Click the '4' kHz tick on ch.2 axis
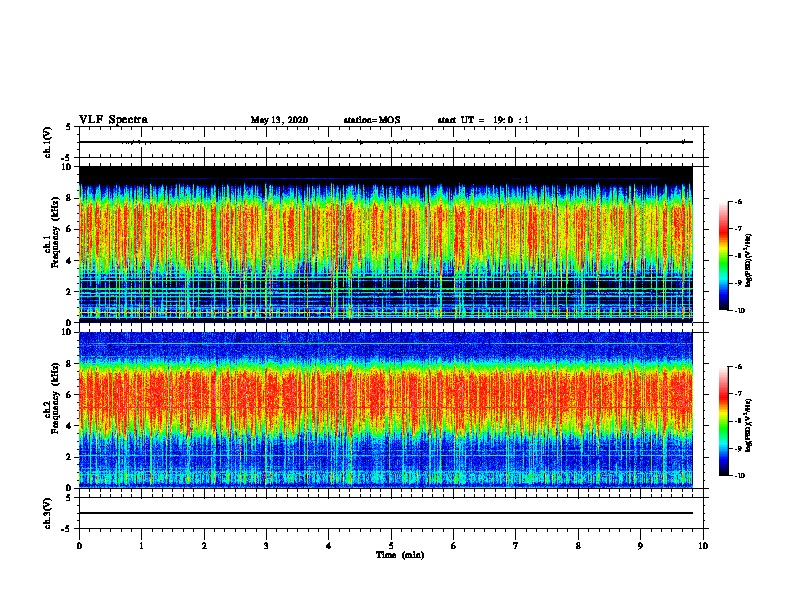 [69, 426]
